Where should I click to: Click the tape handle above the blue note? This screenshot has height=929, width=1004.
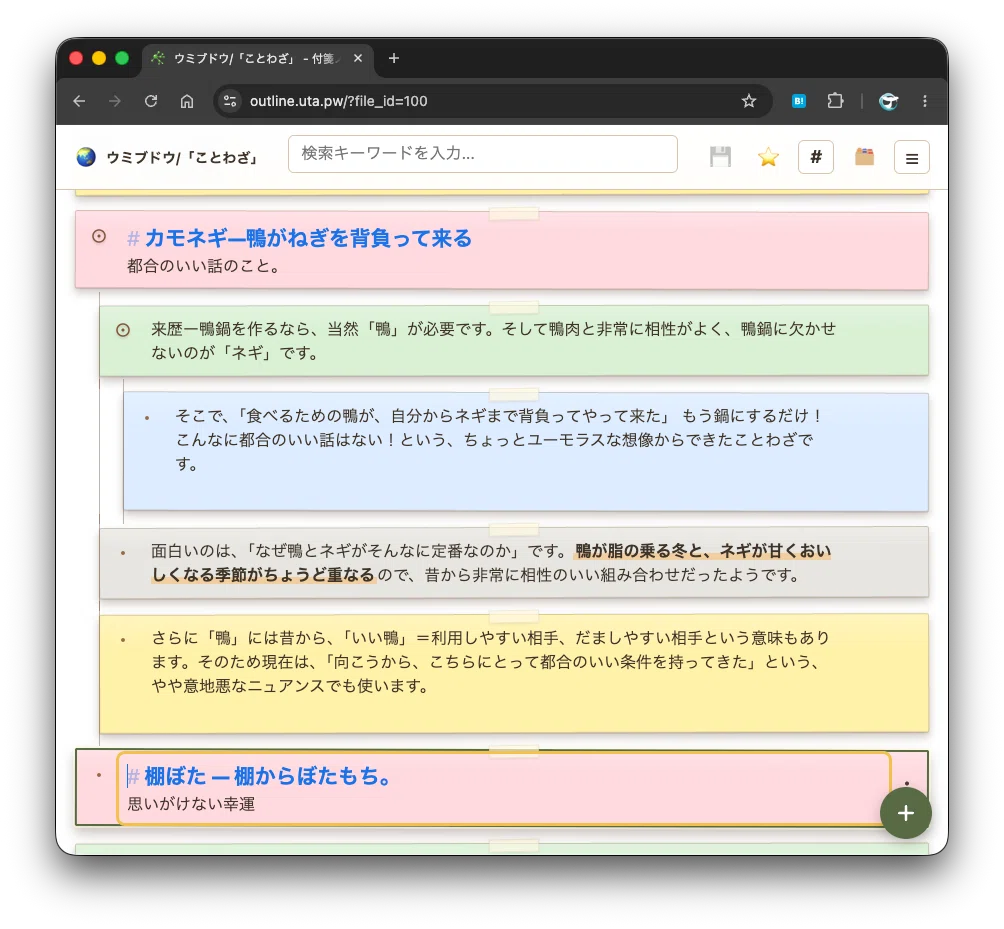[514, 394]
